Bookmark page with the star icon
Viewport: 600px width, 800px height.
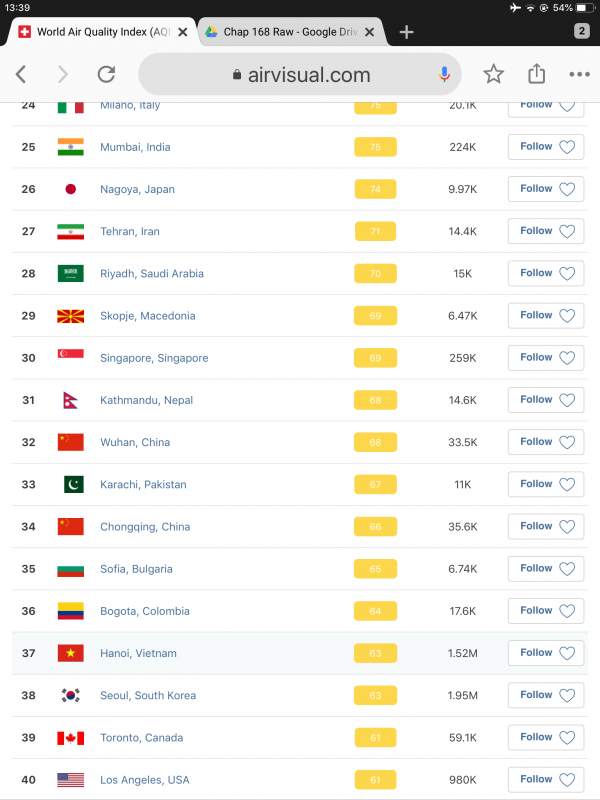pos(493,74)
